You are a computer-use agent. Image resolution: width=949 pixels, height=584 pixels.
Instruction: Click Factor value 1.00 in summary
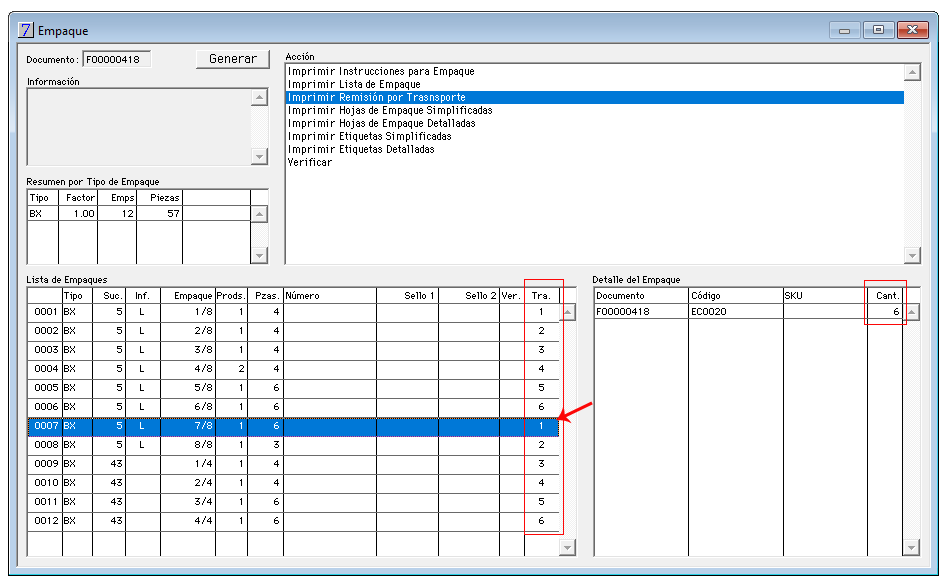coord(78,214)
